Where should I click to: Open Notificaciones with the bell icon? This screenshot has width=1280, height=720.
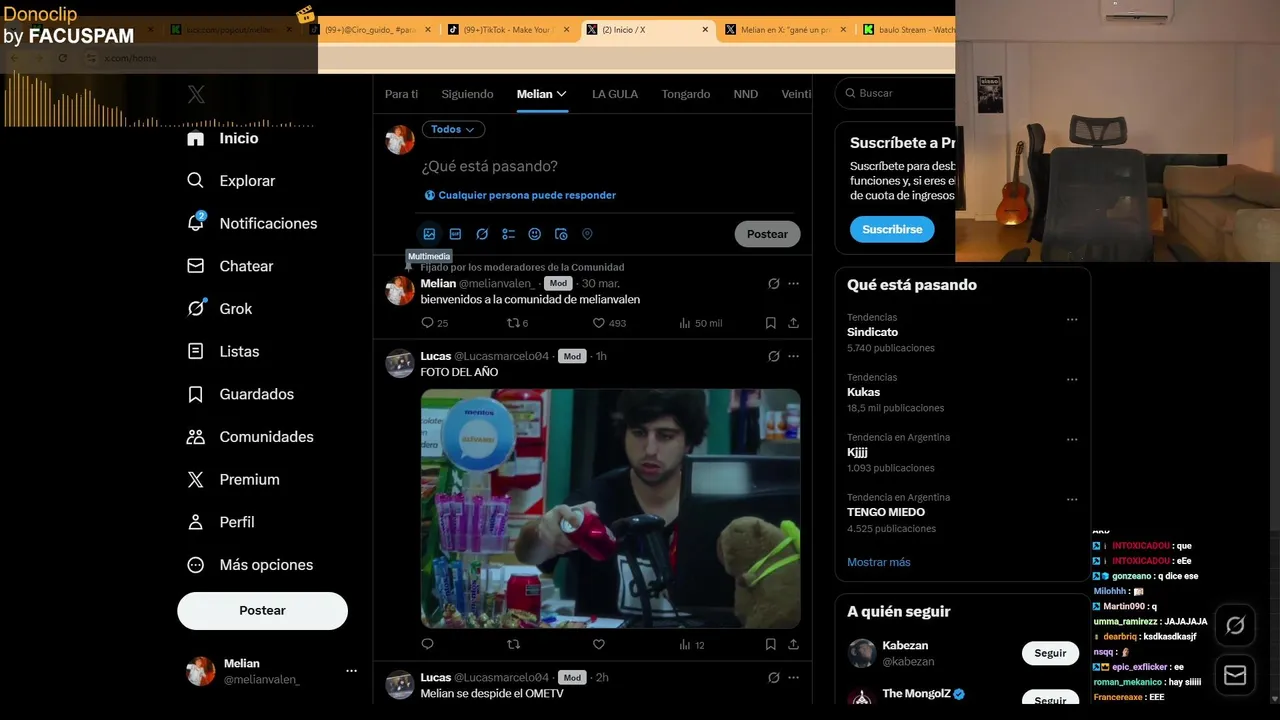pos(252,224)
